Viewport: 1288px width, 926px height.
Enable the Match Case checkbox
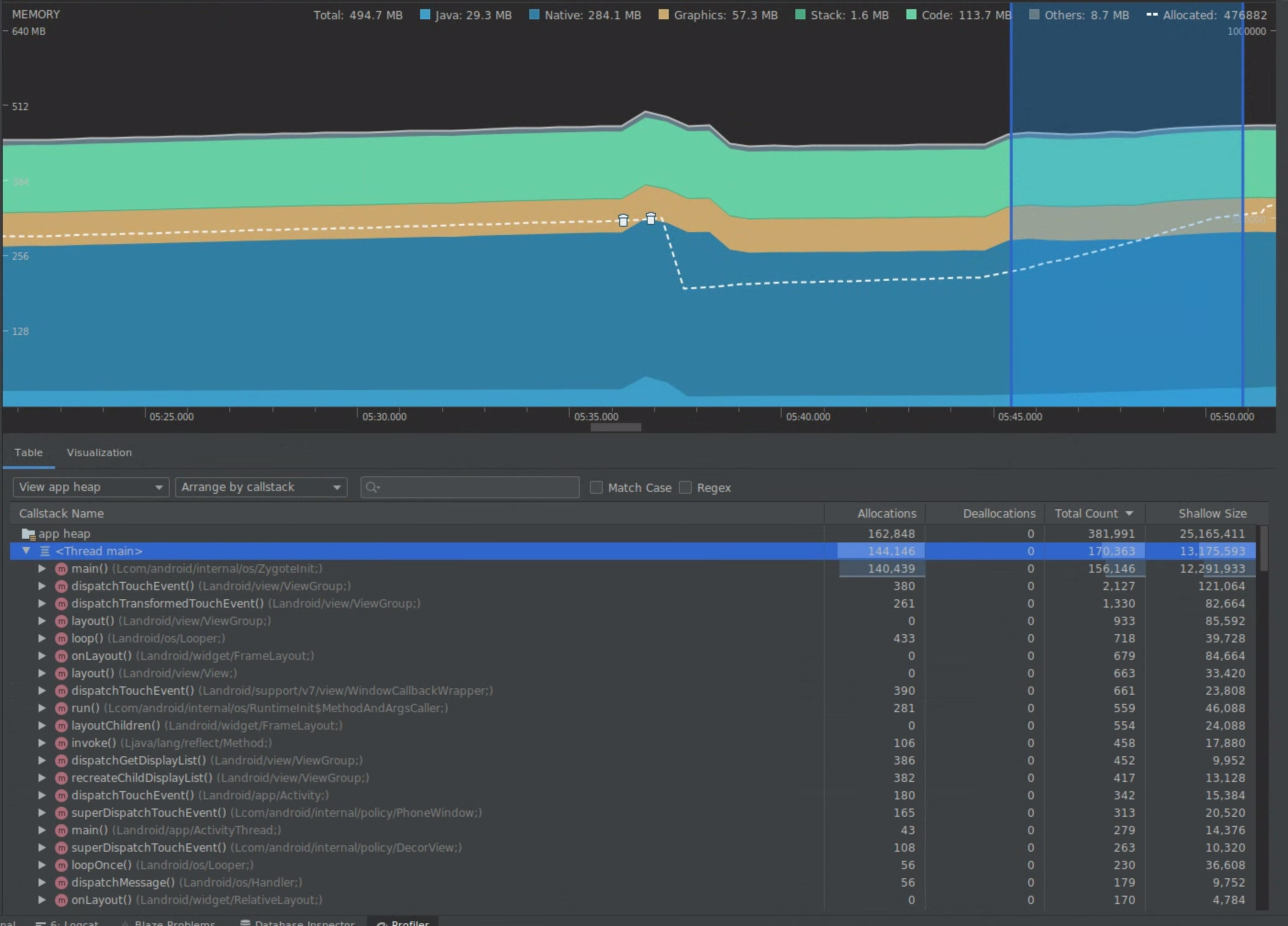[x=597, y=487]
